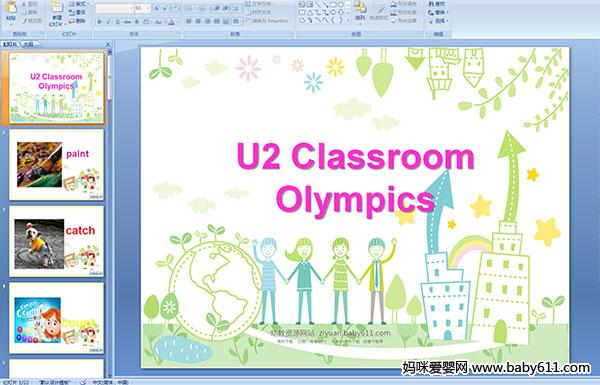
Task: Toggle Text Shadow formatting
Action: click(136, 22)
